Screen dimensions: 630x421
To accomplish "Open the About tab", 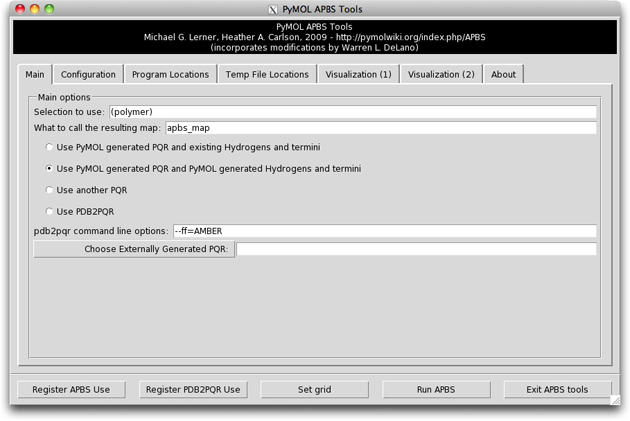I will point(503,74).
